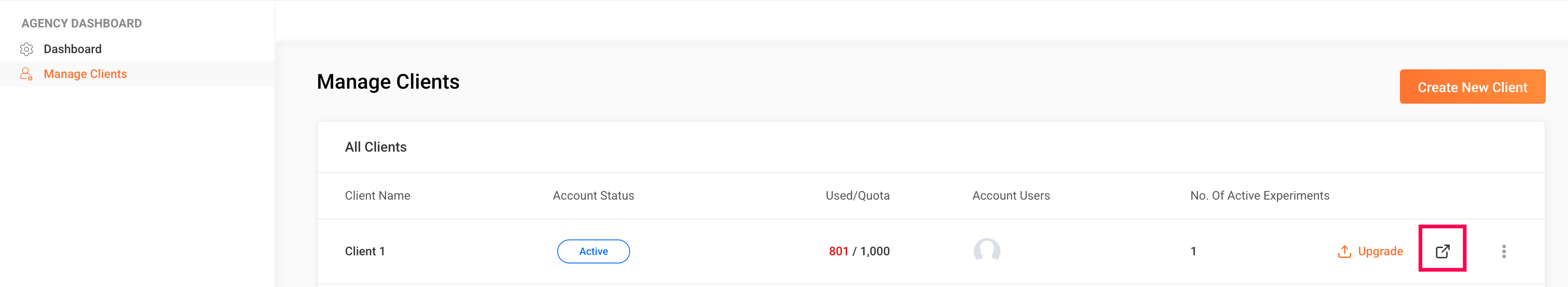
Task: Open the three-dot options menu for Client 1
Action: click(1503, 252)
